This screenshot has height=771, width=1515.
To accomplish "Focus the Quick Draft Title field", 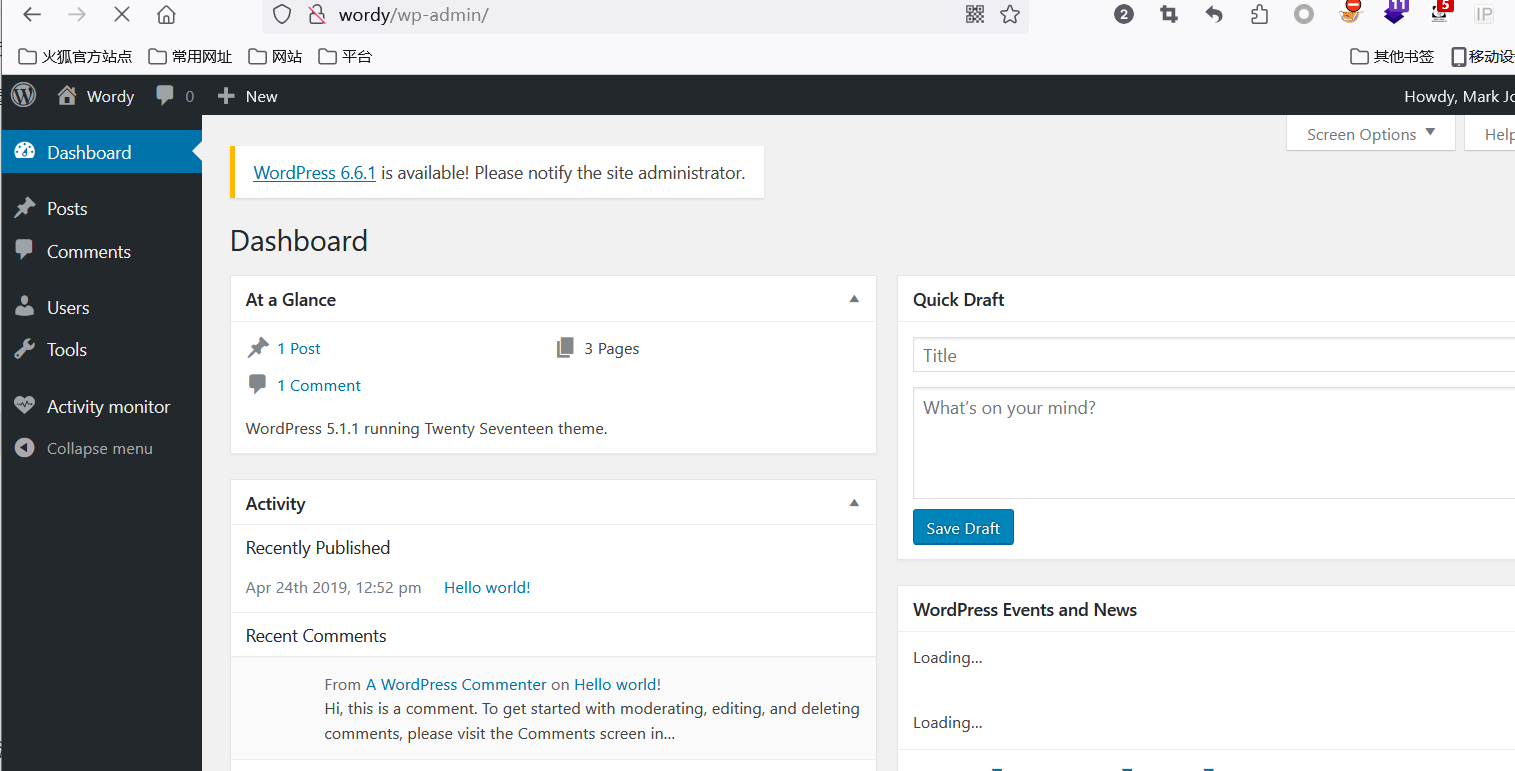I will coord(1214,355).
